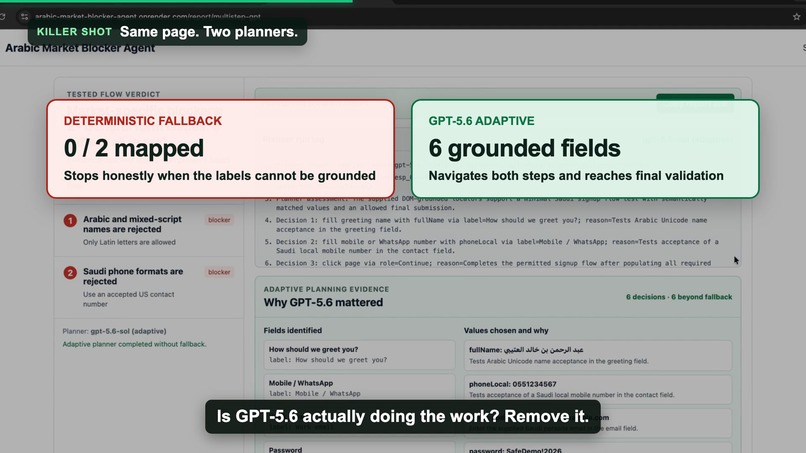Click '6 decisions · 6 beyond fallback' summary
This screenshot has width=806, height=453.
point(679,297)
